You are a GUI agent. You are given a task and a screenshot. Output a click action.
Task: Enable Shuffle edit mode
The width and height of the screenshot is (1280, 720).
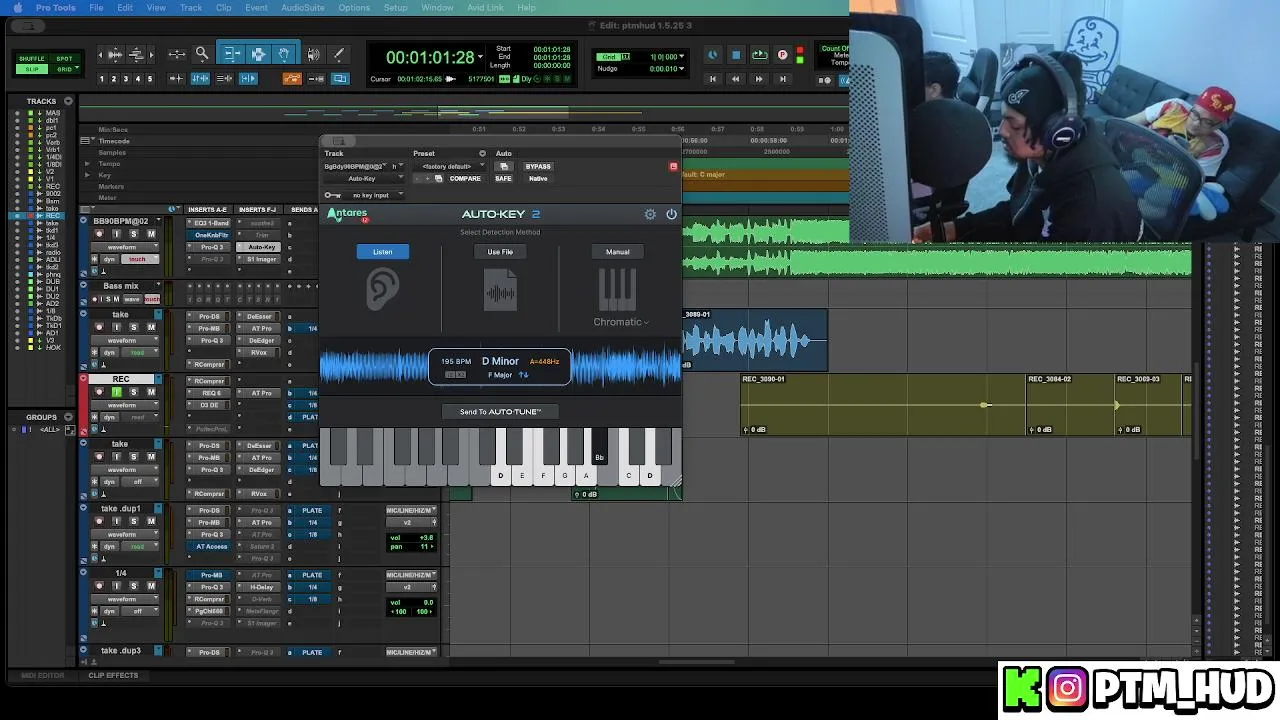click(x=31, y=59)
